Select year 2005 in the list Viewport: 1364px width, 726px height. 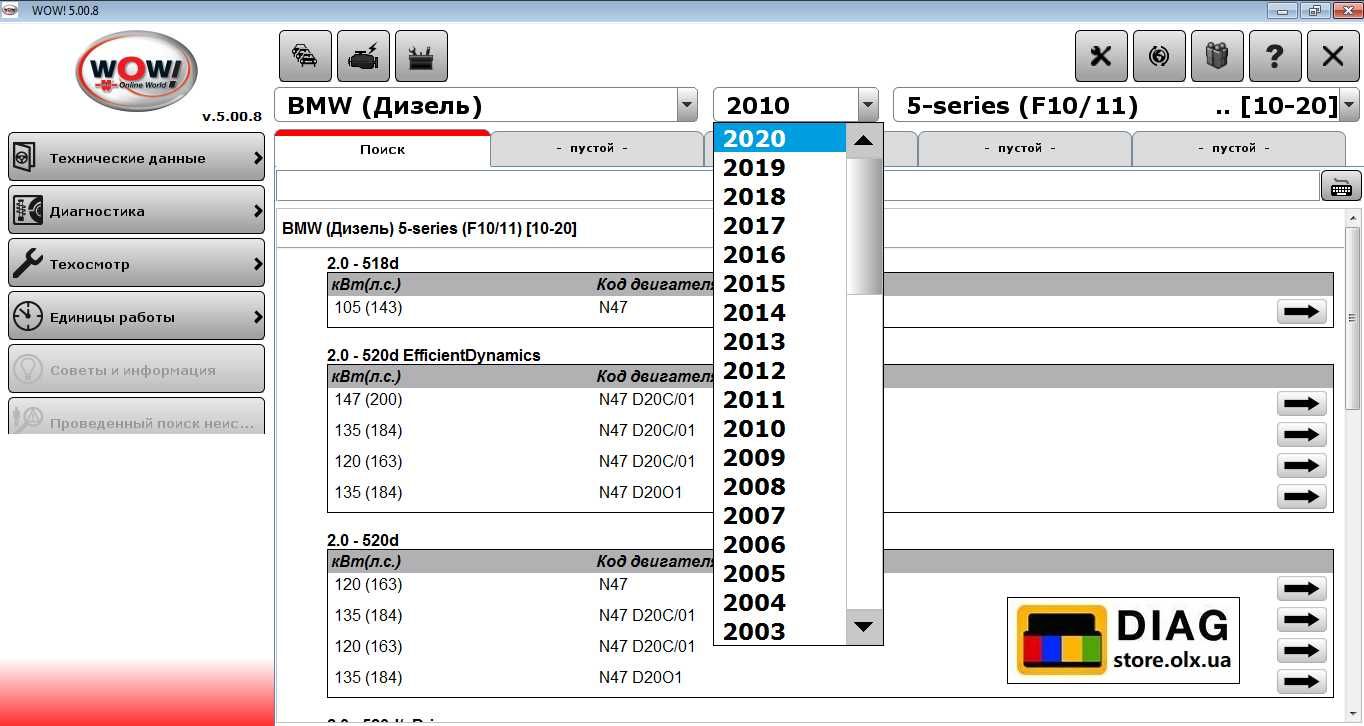780,573
